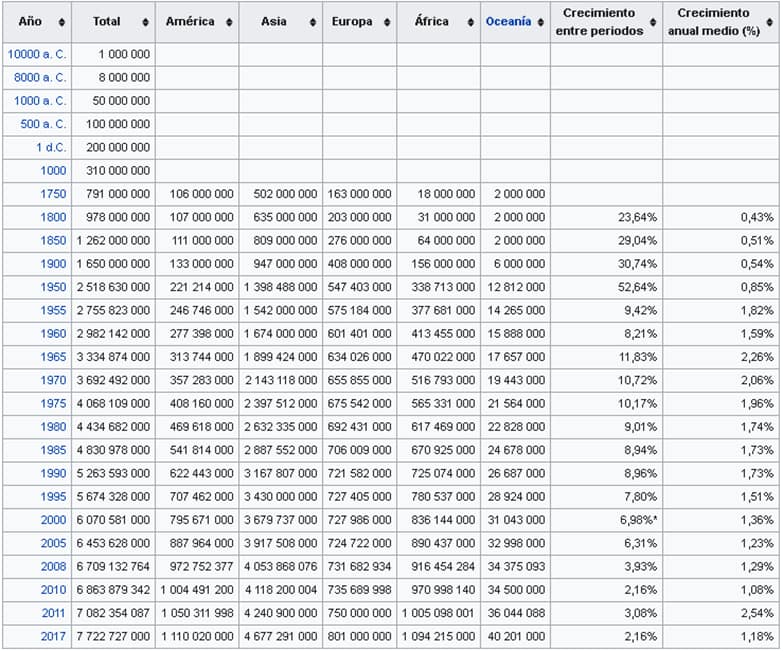Click the 1750 year link
The image size is (783, 651).
[53, 194]
